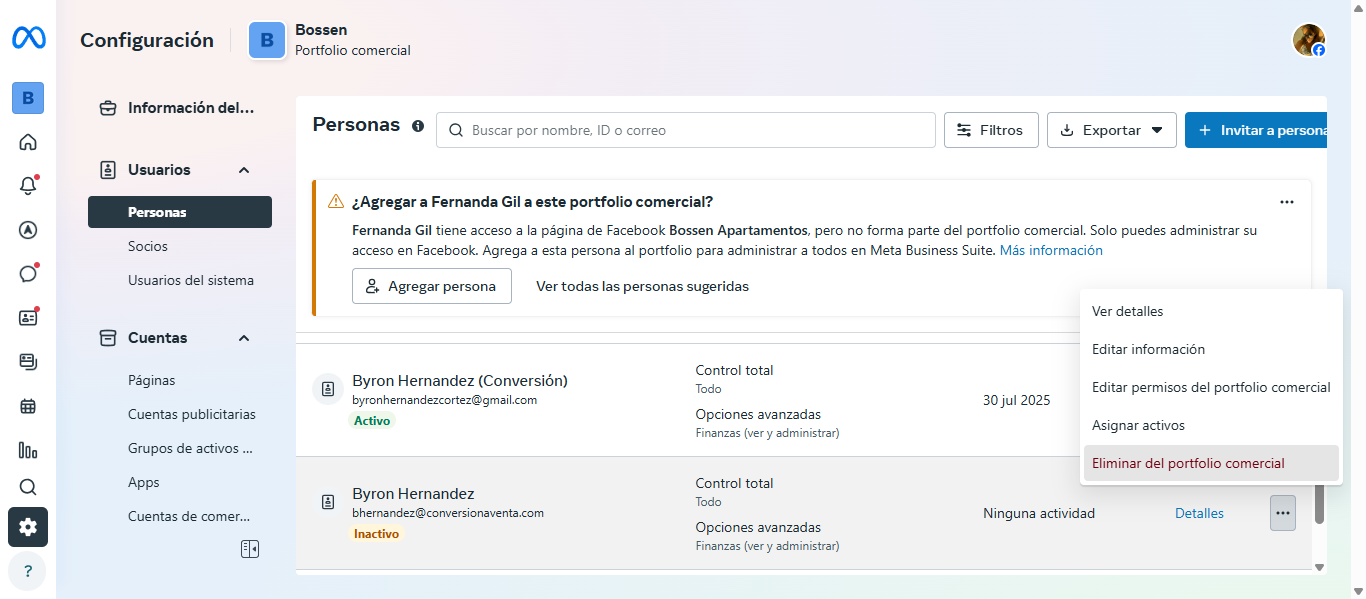Open the notifications bell icon

[28, 186]
